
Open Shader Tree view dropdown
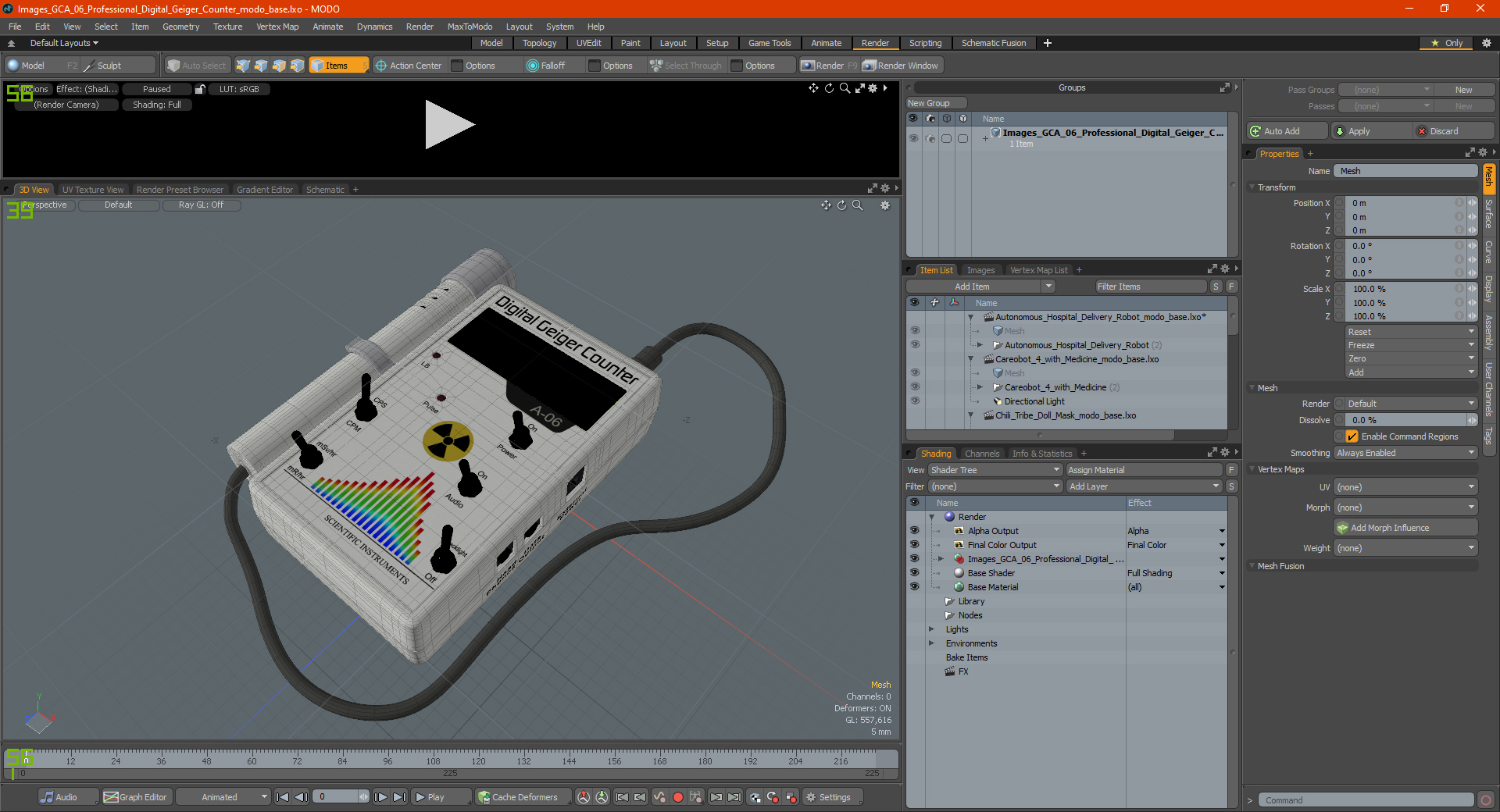[995, 470]
